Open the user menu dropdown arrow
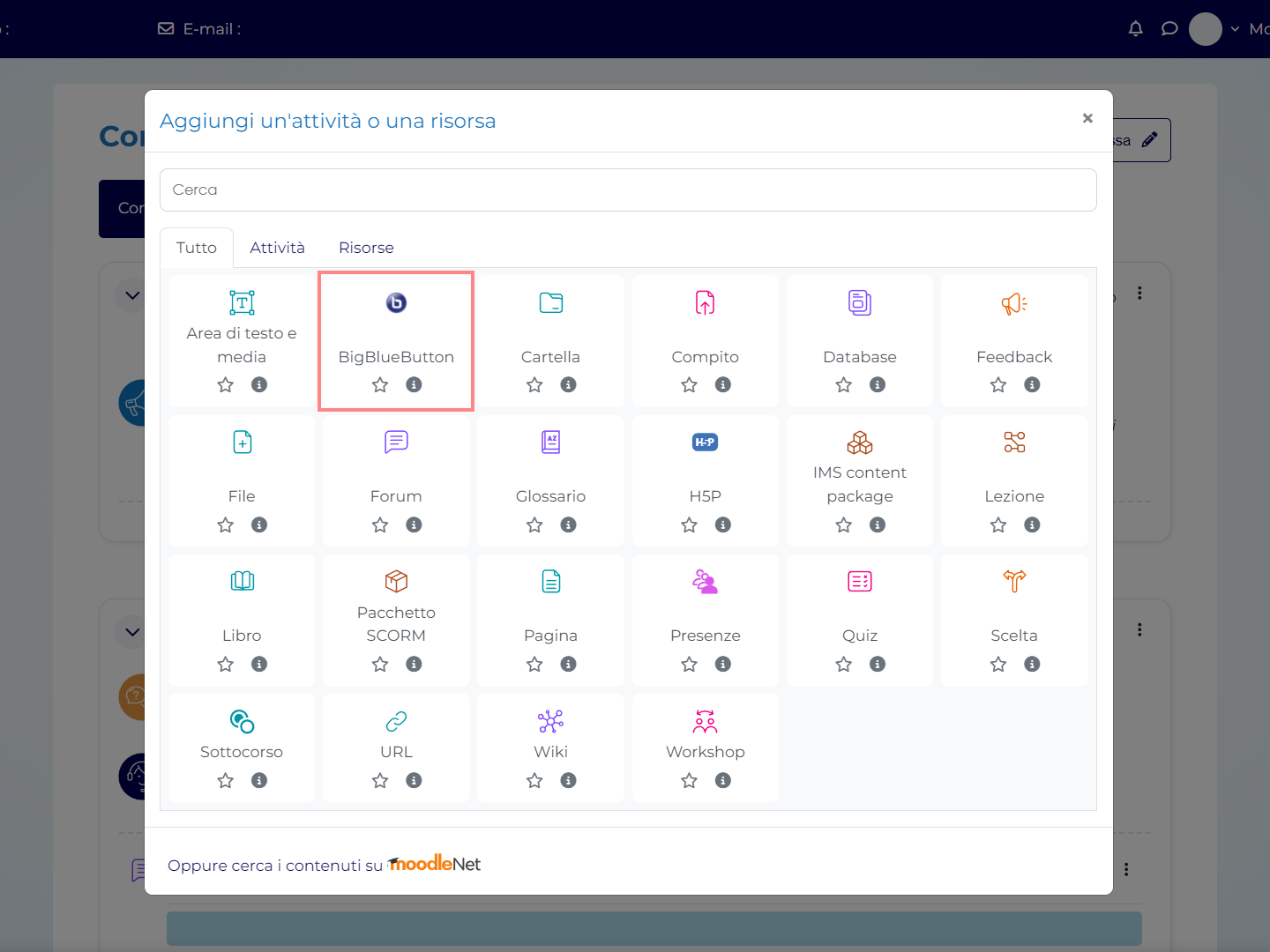The image size is (1270, 952). [1235, 29]
